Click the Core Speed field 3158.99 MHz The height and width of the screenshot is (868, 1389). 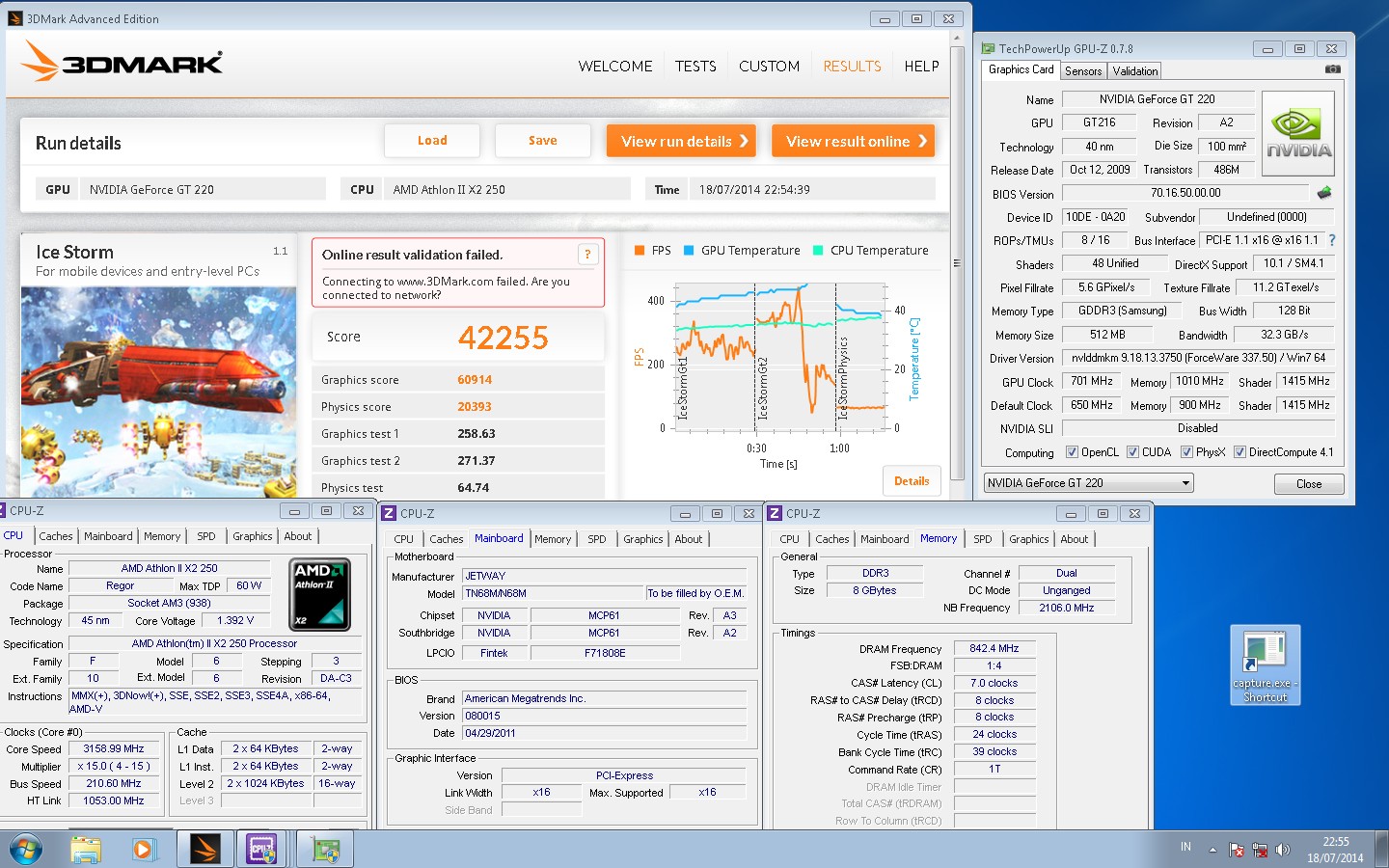click(x=114, y=748)
